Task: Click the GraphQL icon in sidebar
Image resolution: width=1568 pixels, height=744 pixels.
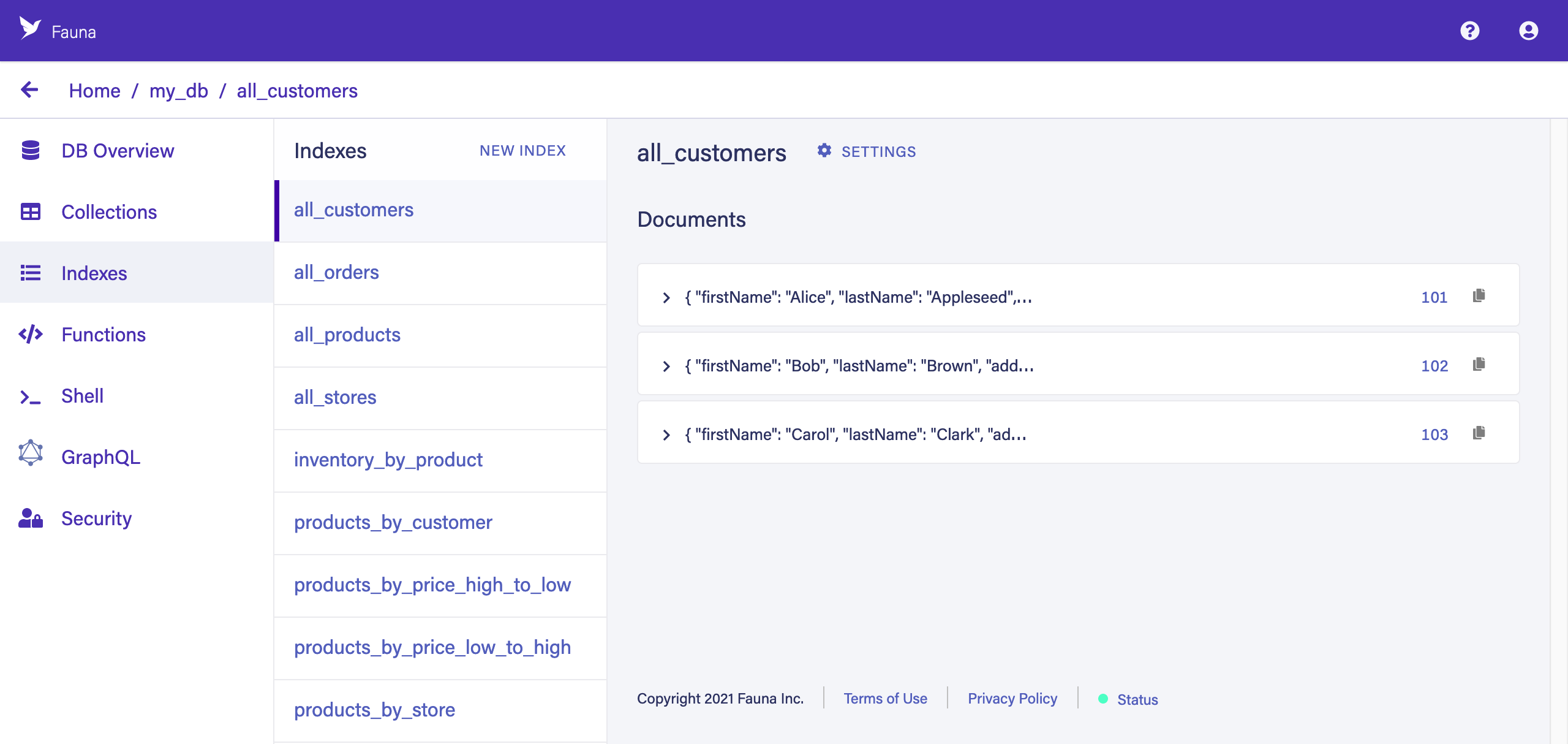Action: click(30, 457)
